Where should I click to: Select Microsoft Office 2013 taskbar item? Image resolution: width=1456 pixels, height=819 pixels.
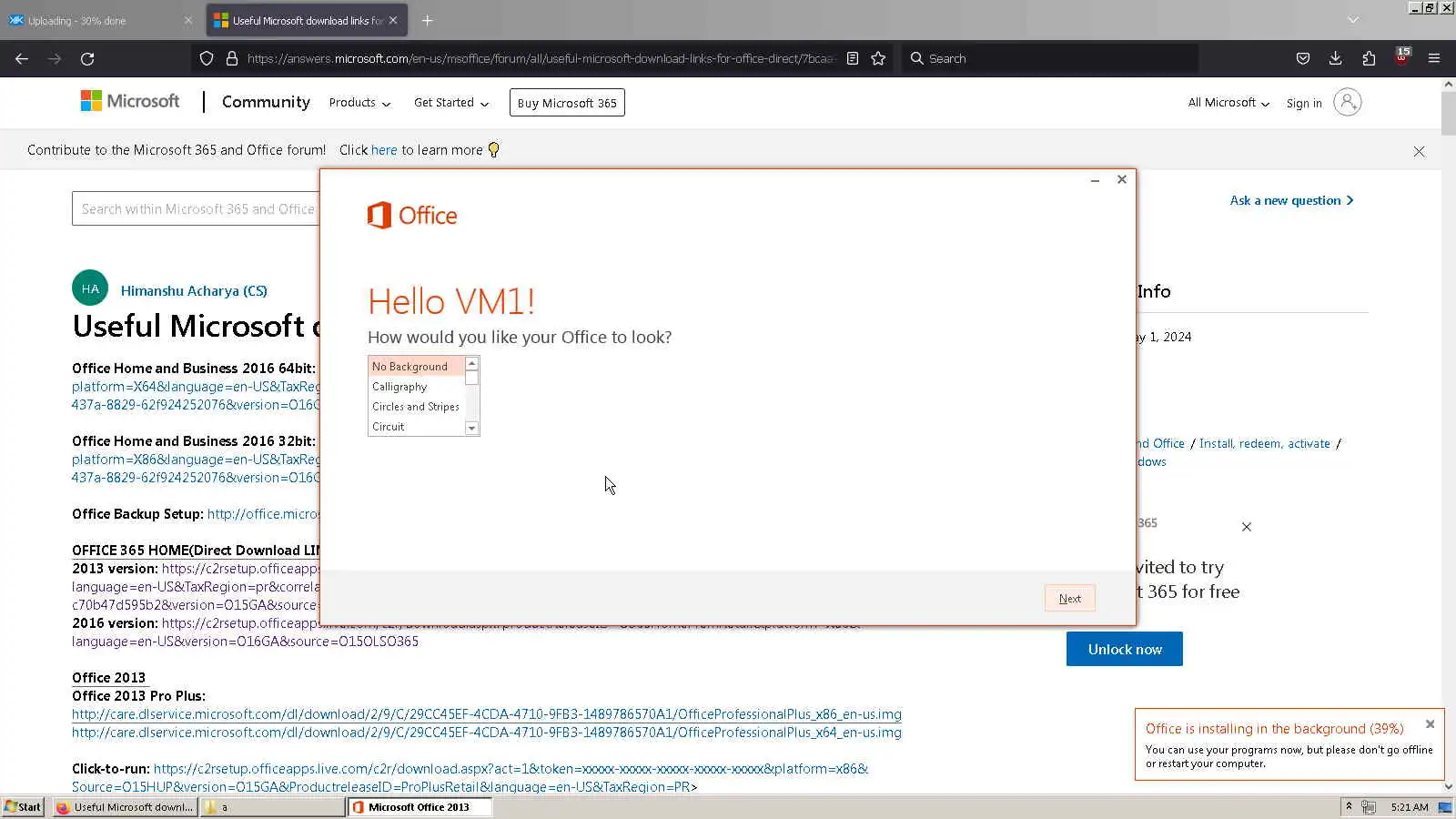420,807
